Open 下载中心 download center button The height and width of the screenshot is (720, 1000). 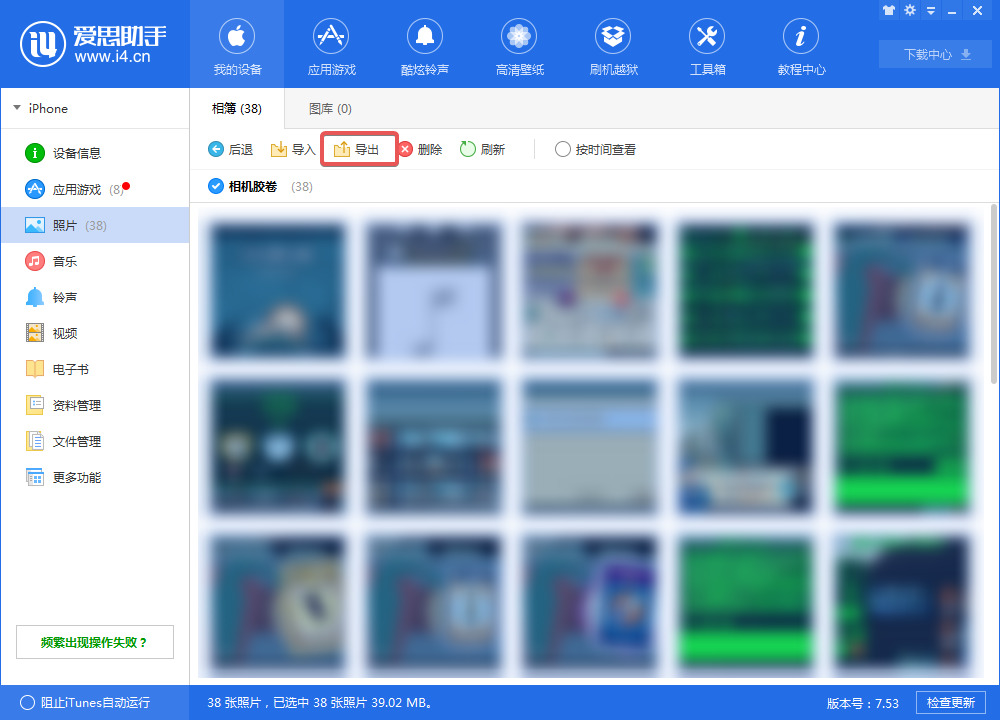pyautogui.click(x=935, y=54)
